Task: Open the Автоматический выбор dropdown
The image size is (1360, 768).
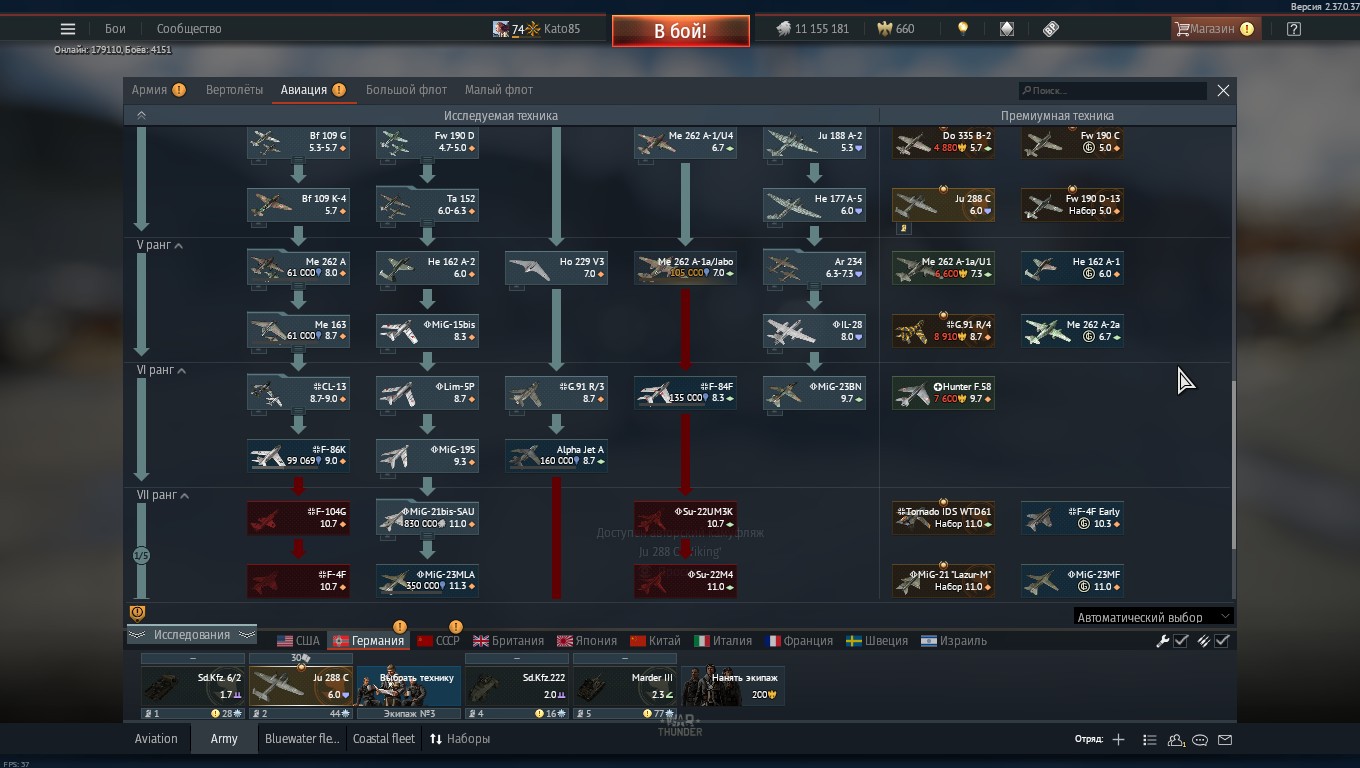Action: point(1153,617)
